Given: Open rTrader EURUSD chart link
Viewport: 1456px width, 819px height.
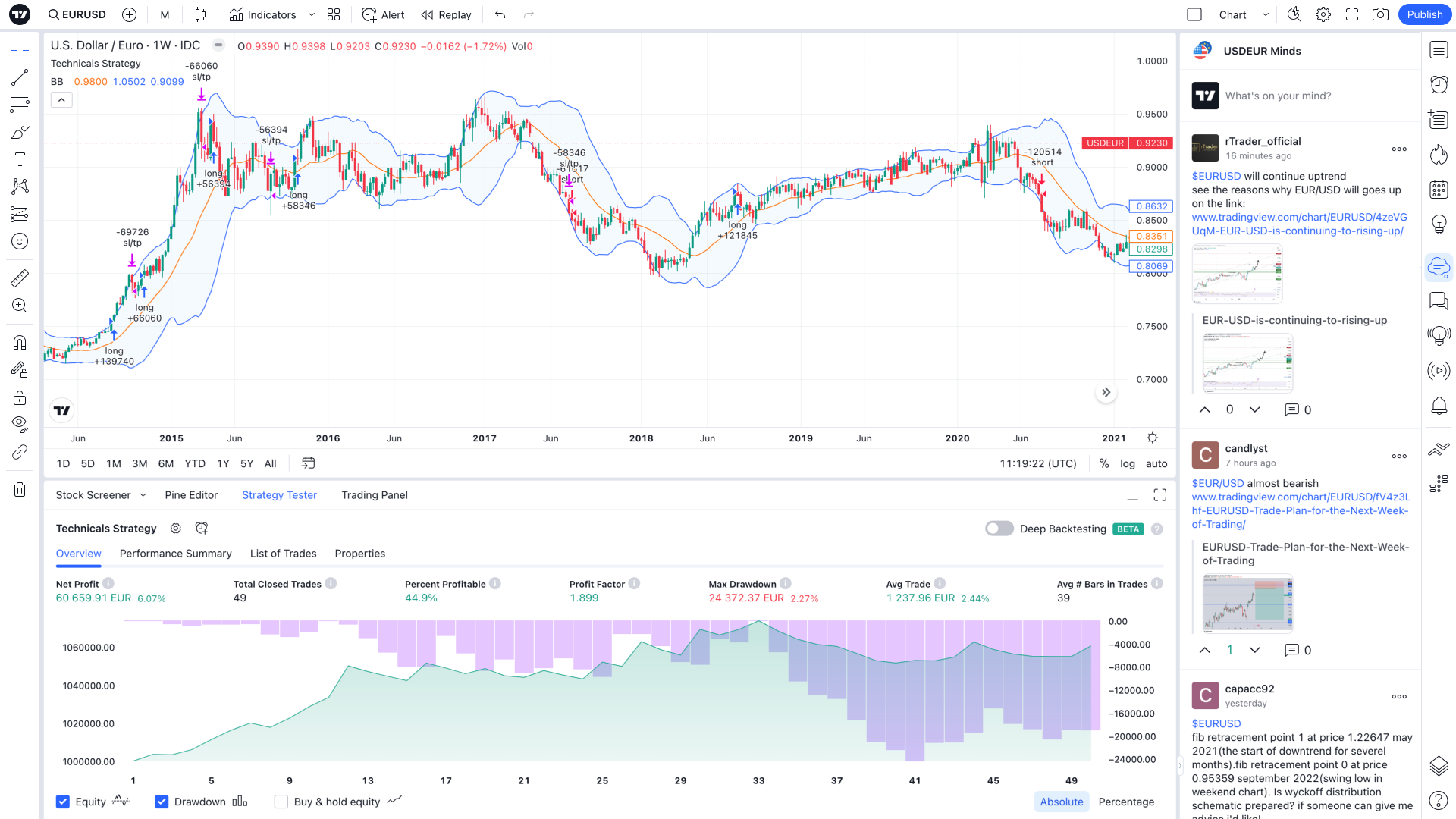Looking at the screenshot, I should point(1299,224).
